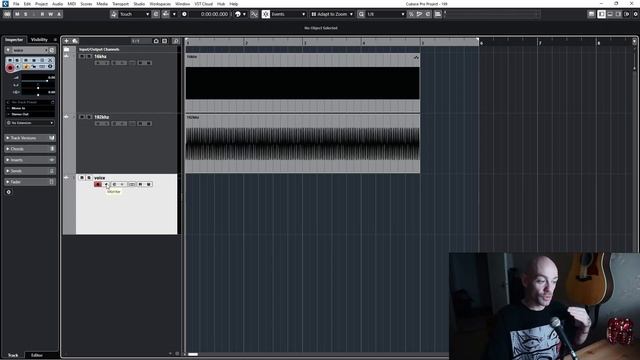Toggle global Solo (S) in the toolbar
640x360 pixels.
(25, 14)
